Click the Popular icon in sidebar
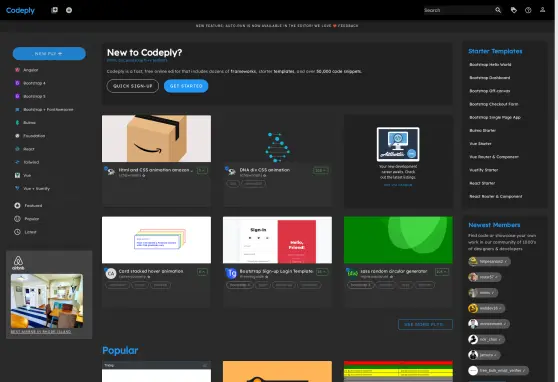 [x=17, y=219]
